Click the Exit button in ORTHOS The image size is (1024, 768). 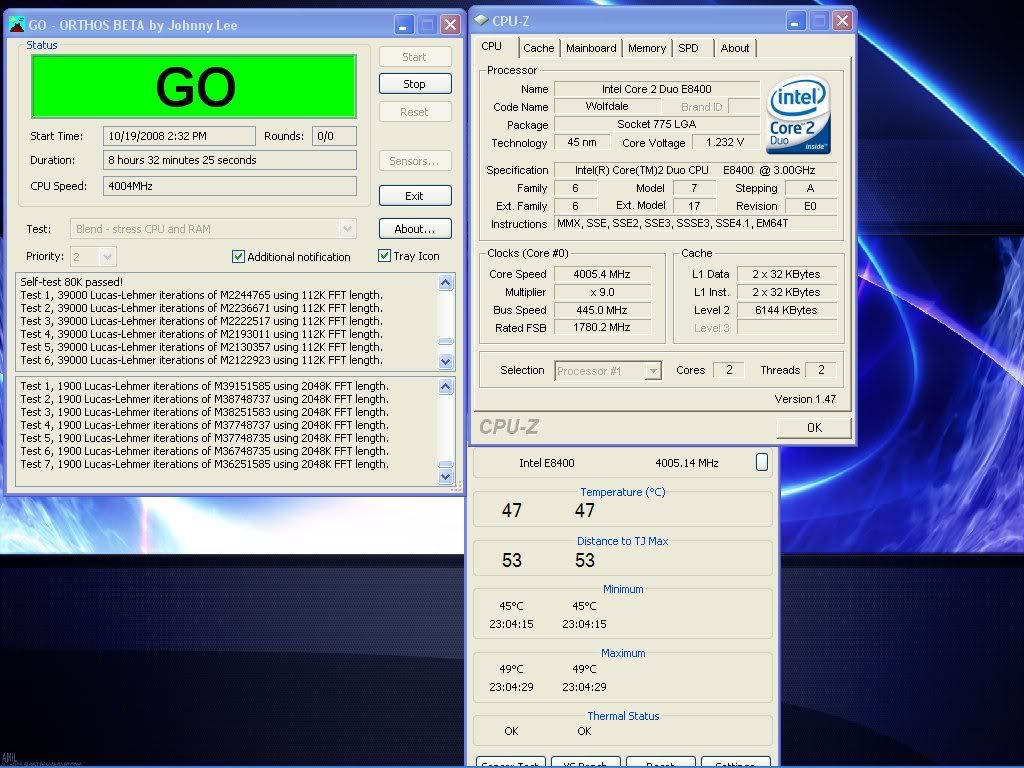click(x=415, y=196)
